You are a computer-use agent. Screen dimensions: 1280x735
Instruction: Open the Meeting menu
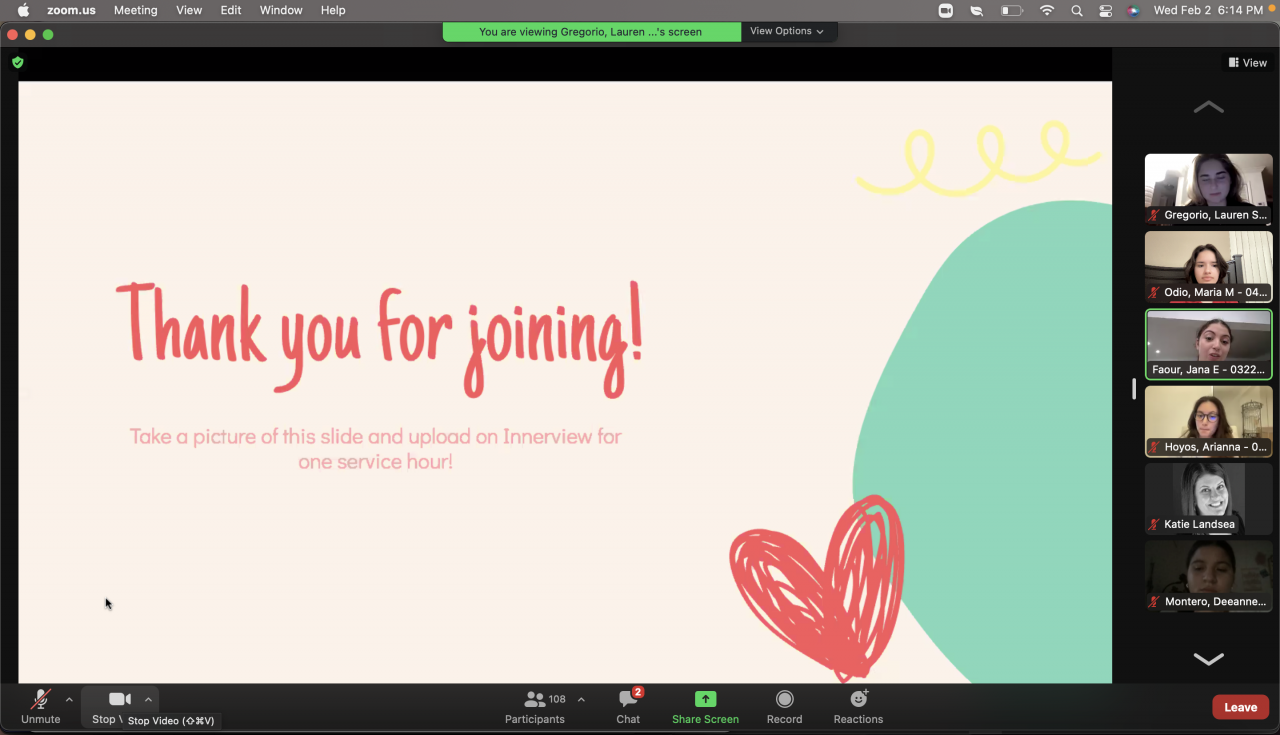click(x=135, y=10)
